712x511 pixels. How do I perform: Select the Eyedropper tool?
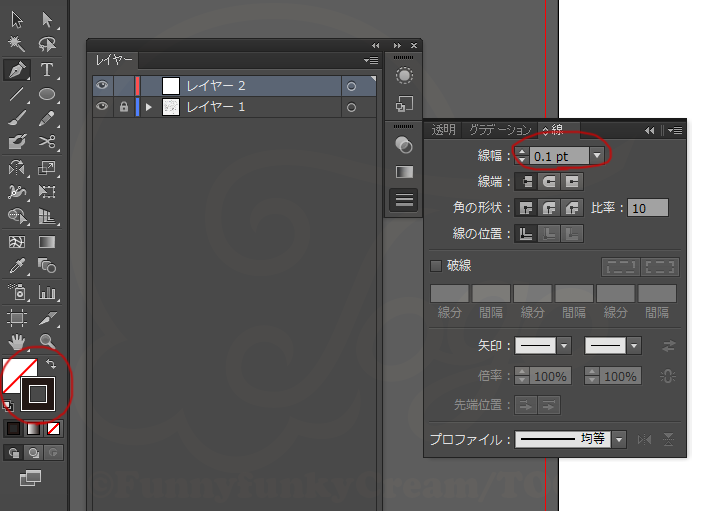pyautogui.click(x=17, y=266)
